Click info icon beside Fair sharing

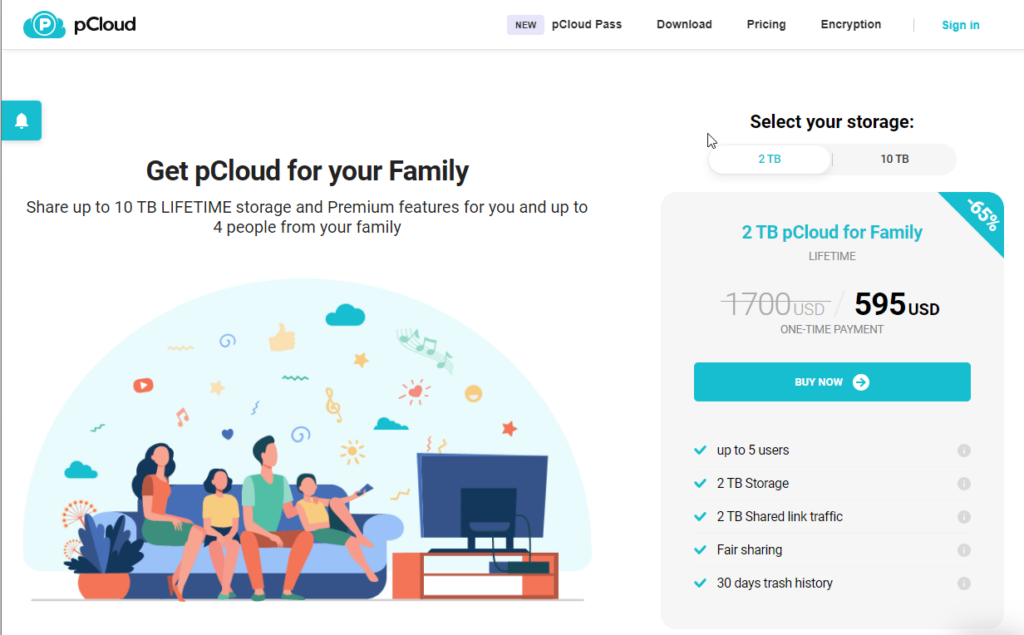click(x=964, y=550)
